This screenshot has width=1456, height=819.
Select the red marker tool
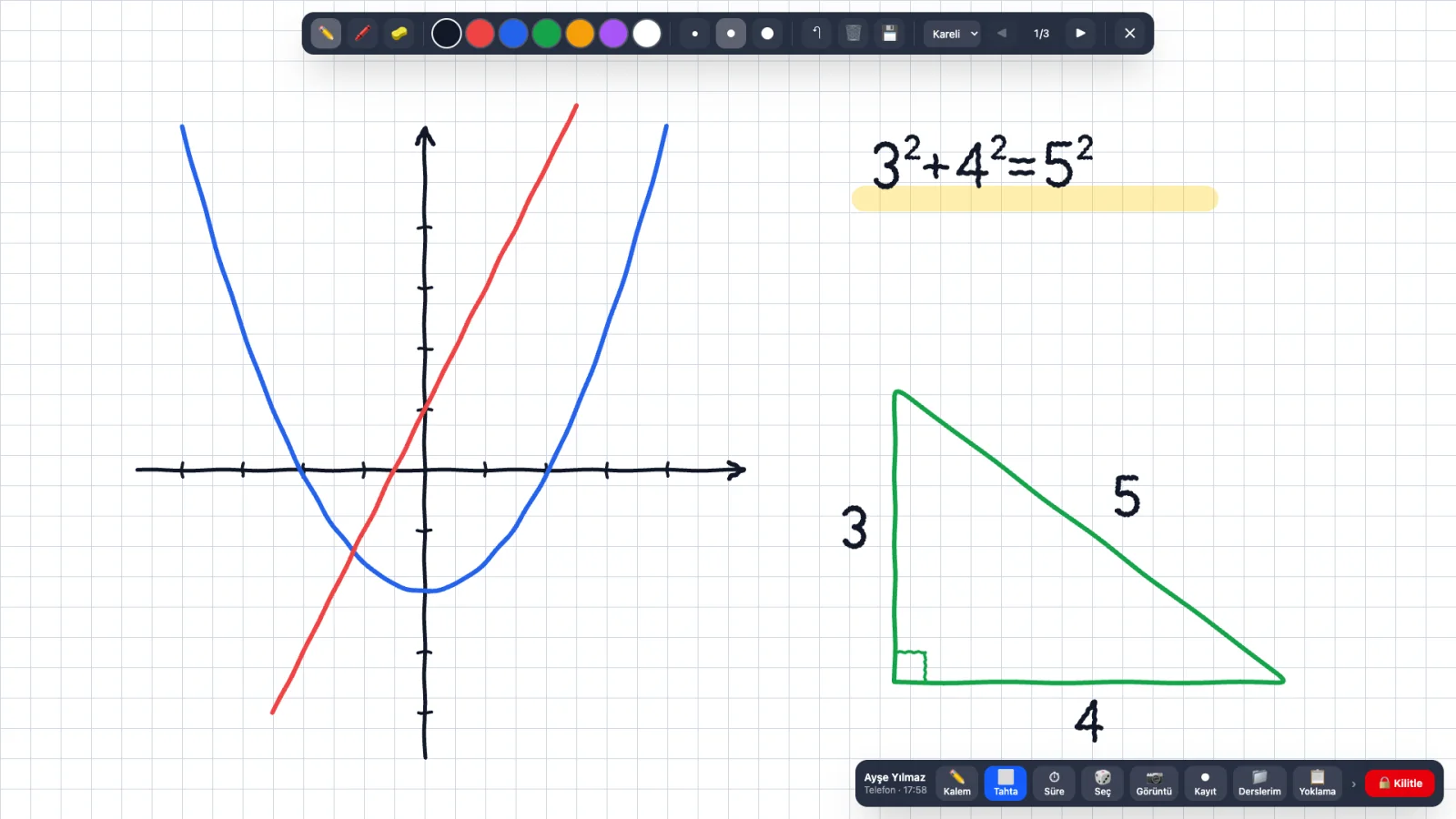pyautogui.click(x=362, y=34)
